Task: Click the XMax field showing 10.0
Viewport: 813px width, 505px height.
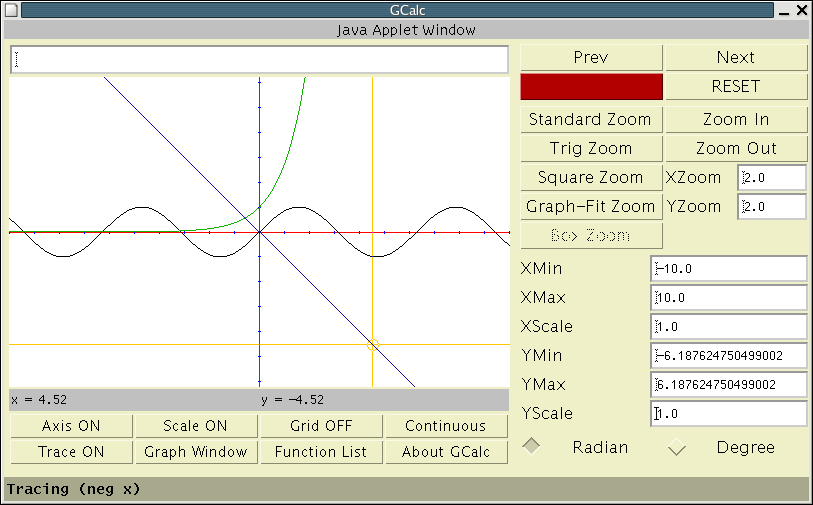Action: 728,298
